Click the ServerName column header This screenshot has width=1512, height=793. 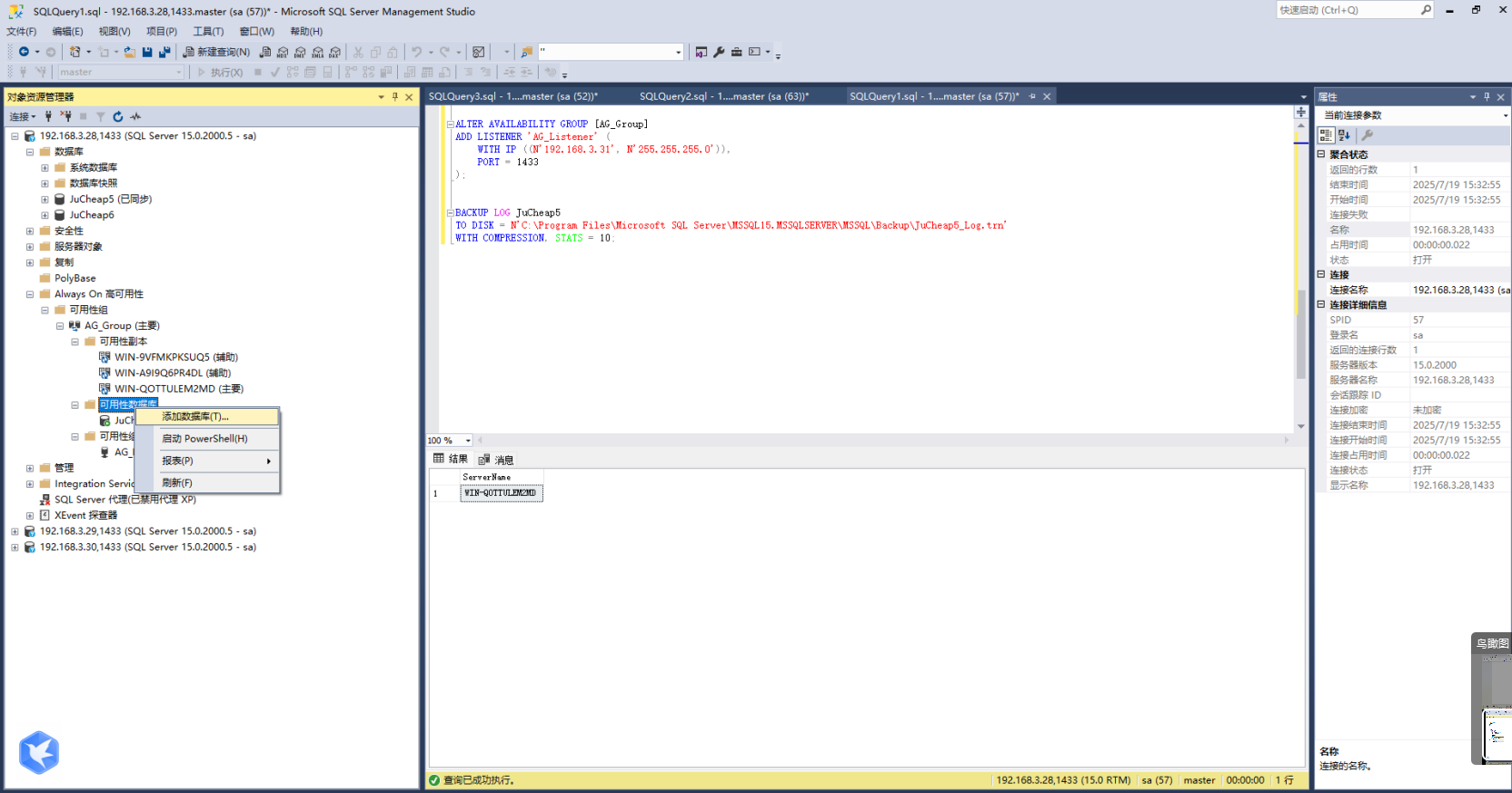502,477
